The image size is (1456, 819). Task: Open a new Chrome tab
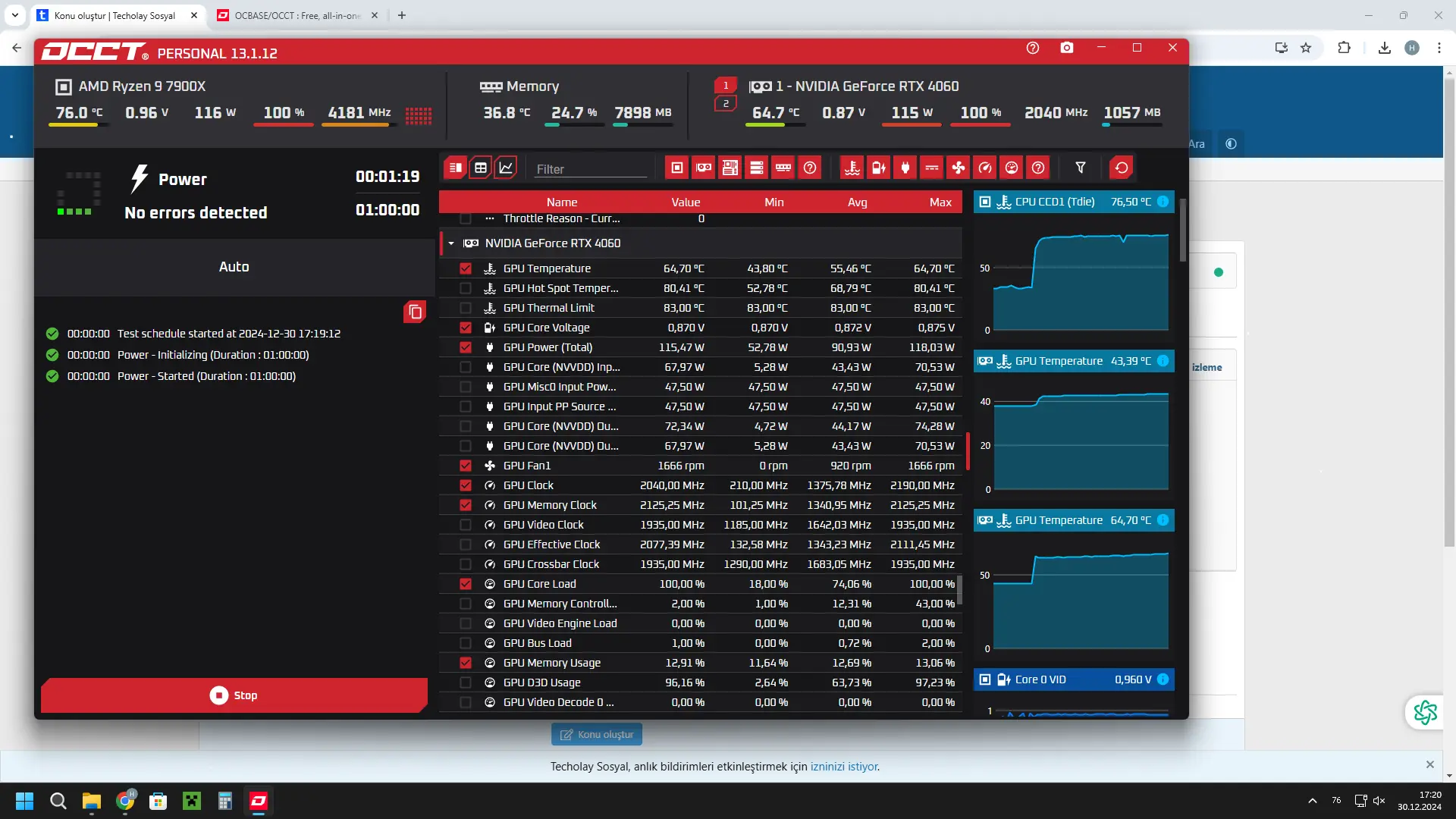[x=402, y=15]
